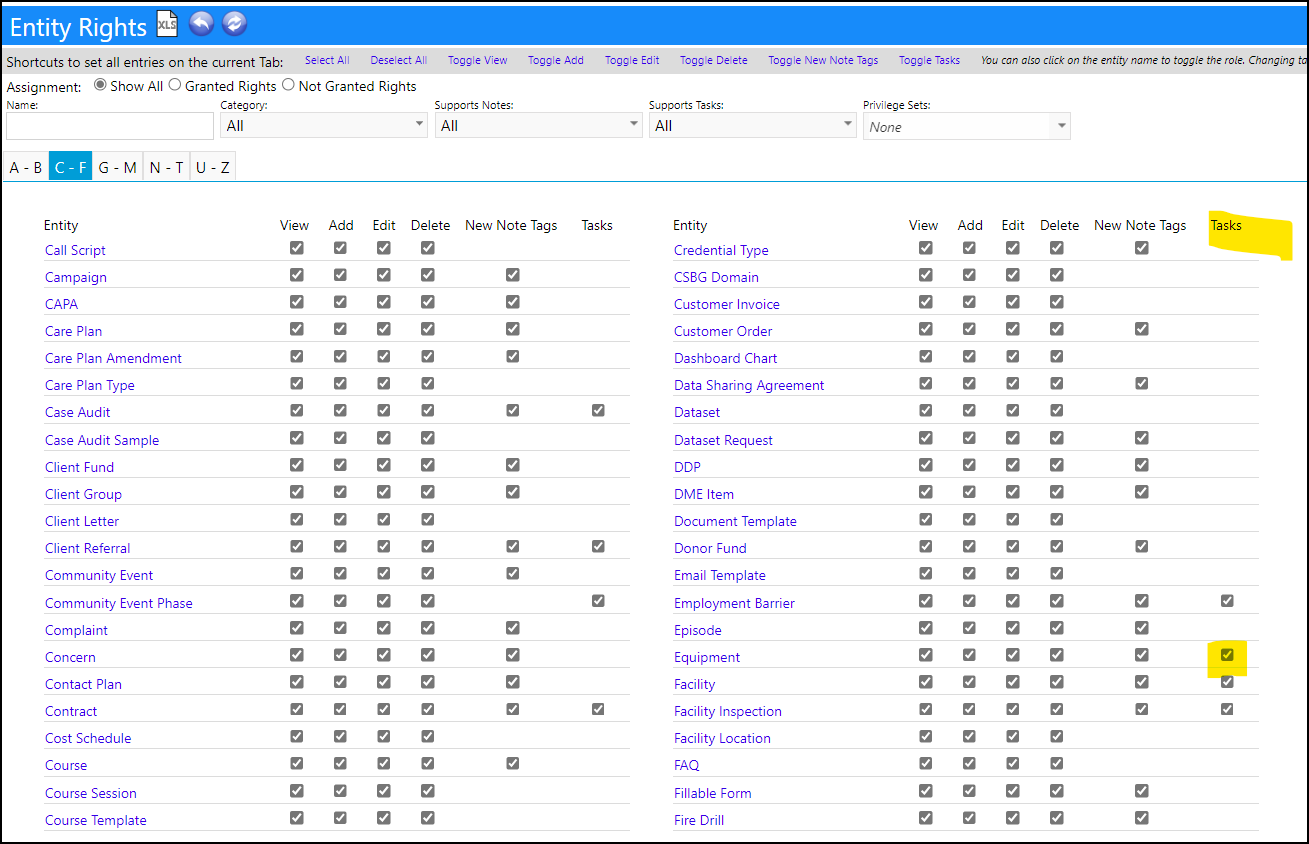
Task: Choose the Not Granted Rights radio option
Action: 288,85
